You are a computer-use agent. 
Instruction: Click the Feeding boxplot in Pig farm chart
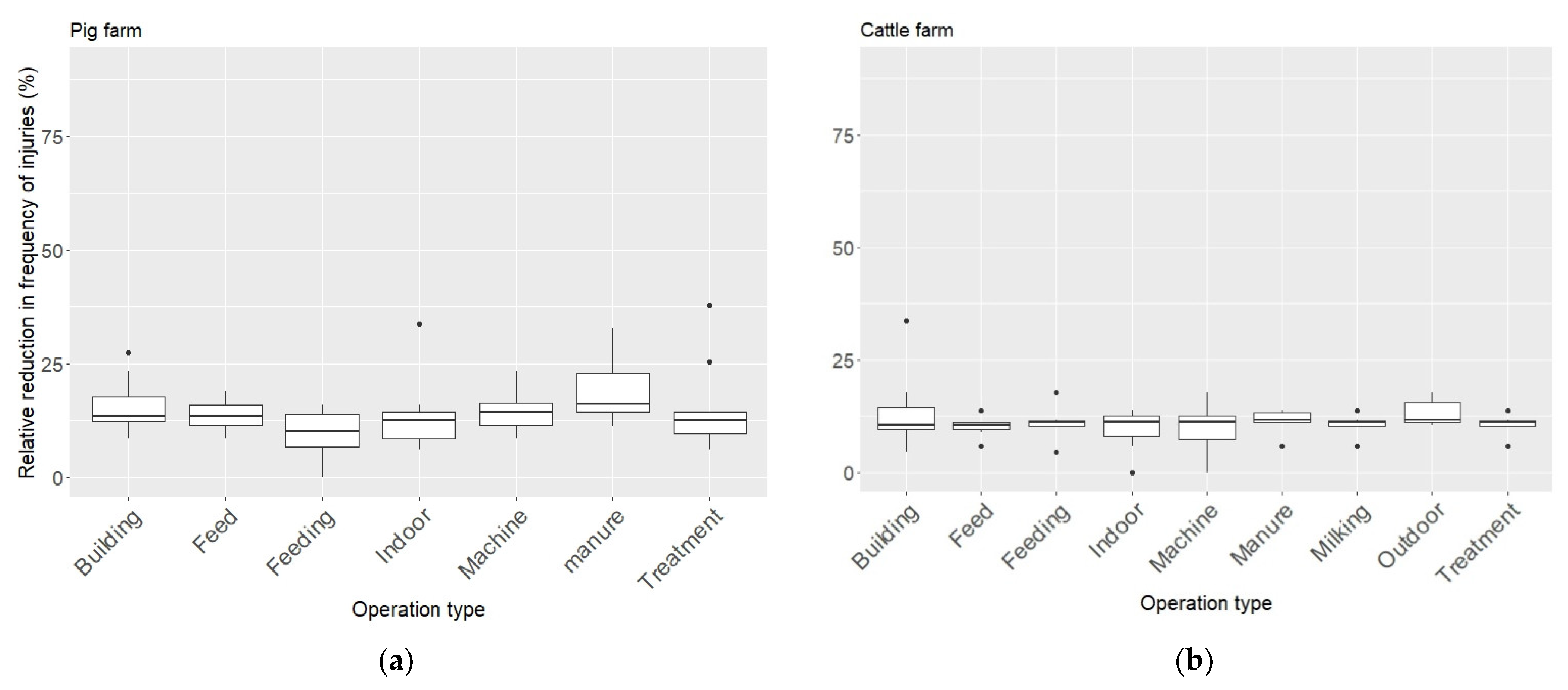pos(322,431)
